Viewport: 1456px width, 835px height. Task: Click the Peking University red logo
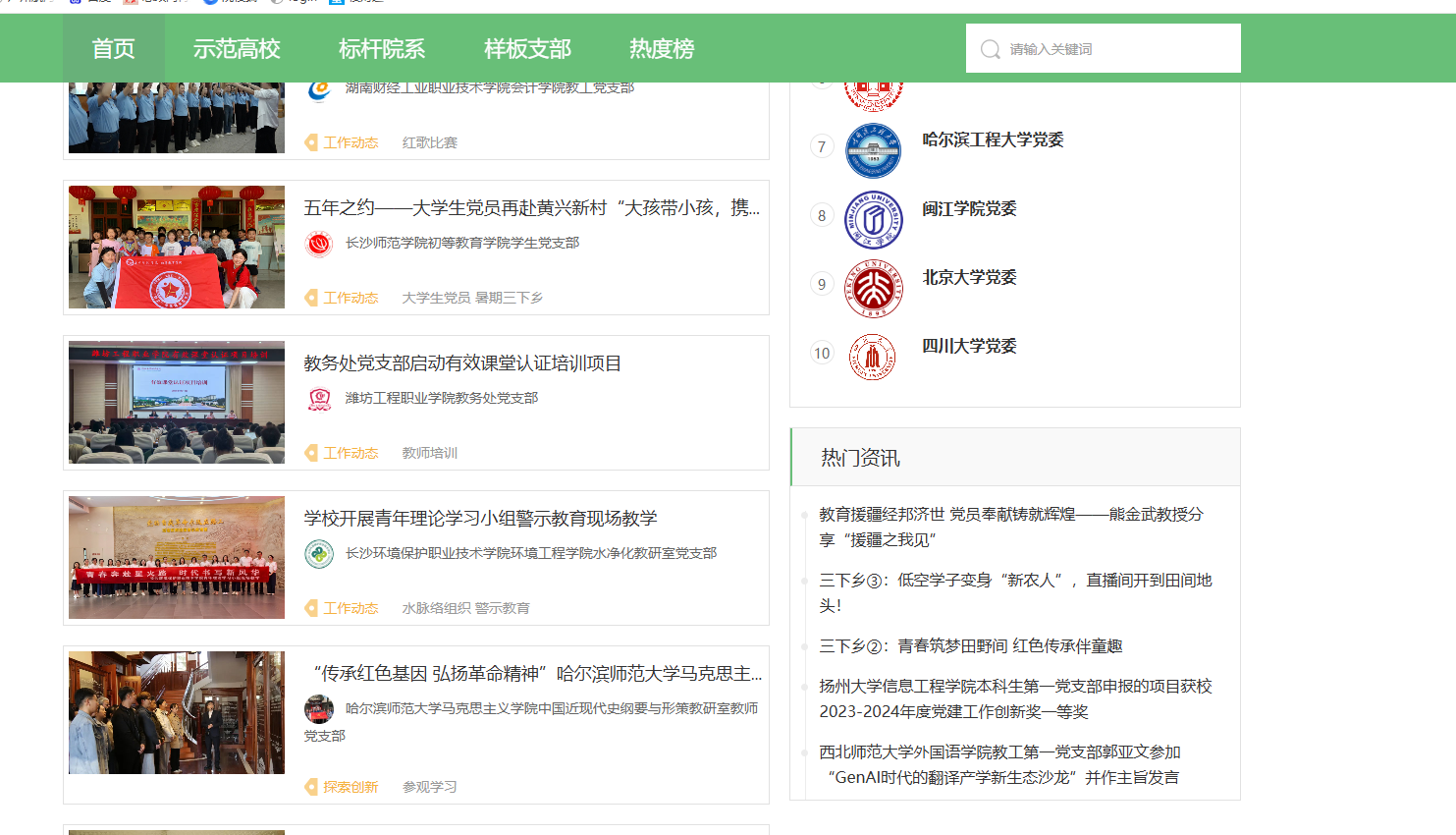click(873, 289)
